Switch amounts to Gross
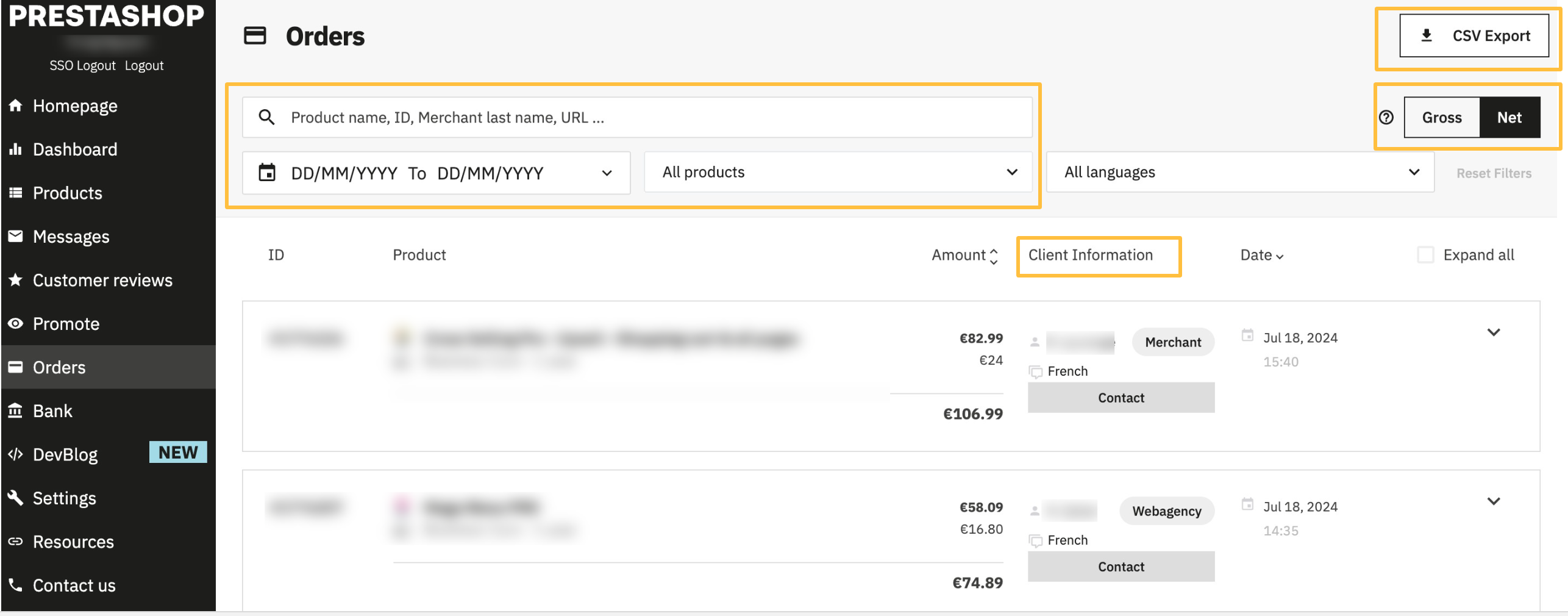The width and height of the screenshot is (1568, 616). (x=1442, y=117)
